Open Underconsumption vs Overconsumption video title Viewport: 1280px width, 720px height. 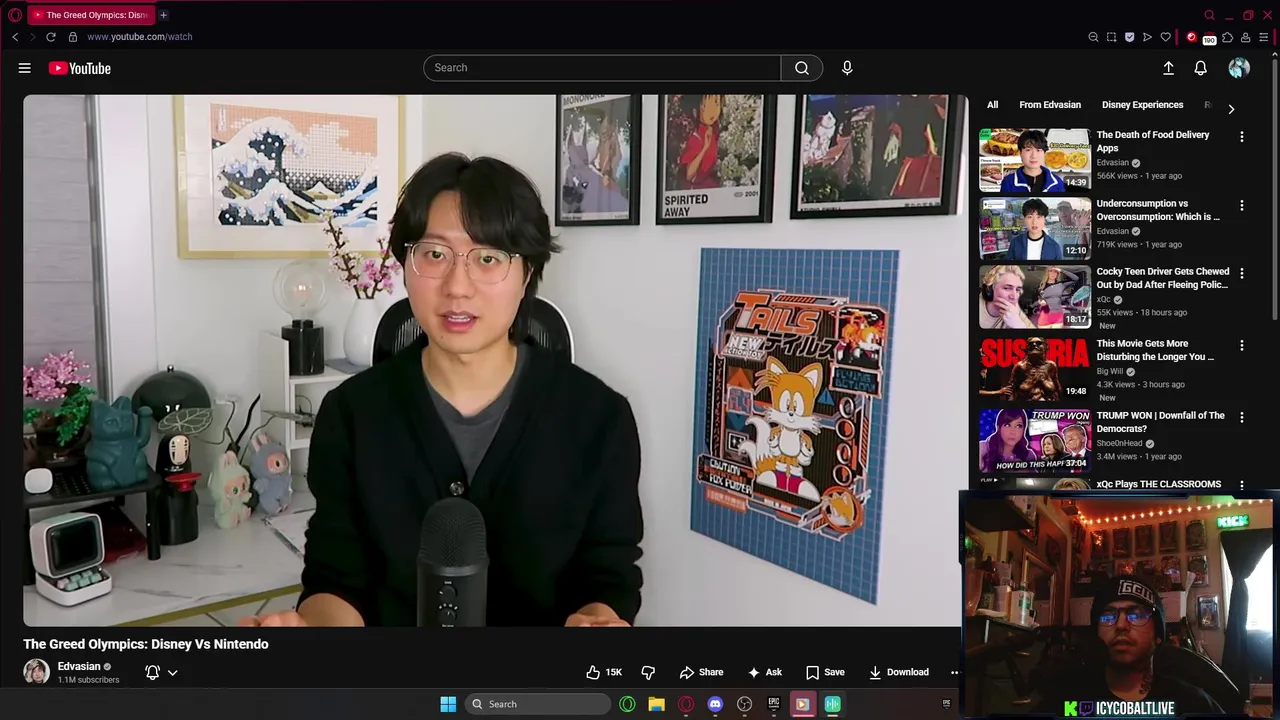tap(1158, 210)
